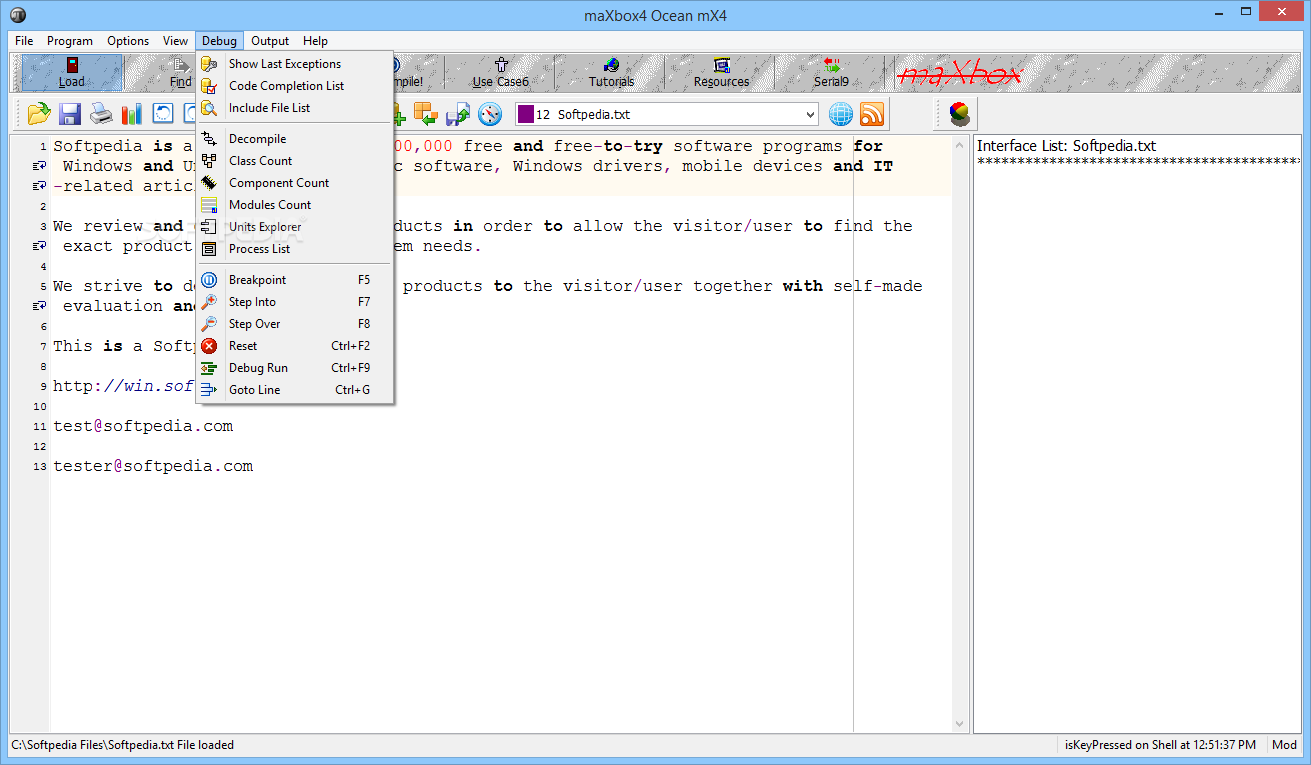Click 'Interface List: Softpedia.txt' heading

1066,146
